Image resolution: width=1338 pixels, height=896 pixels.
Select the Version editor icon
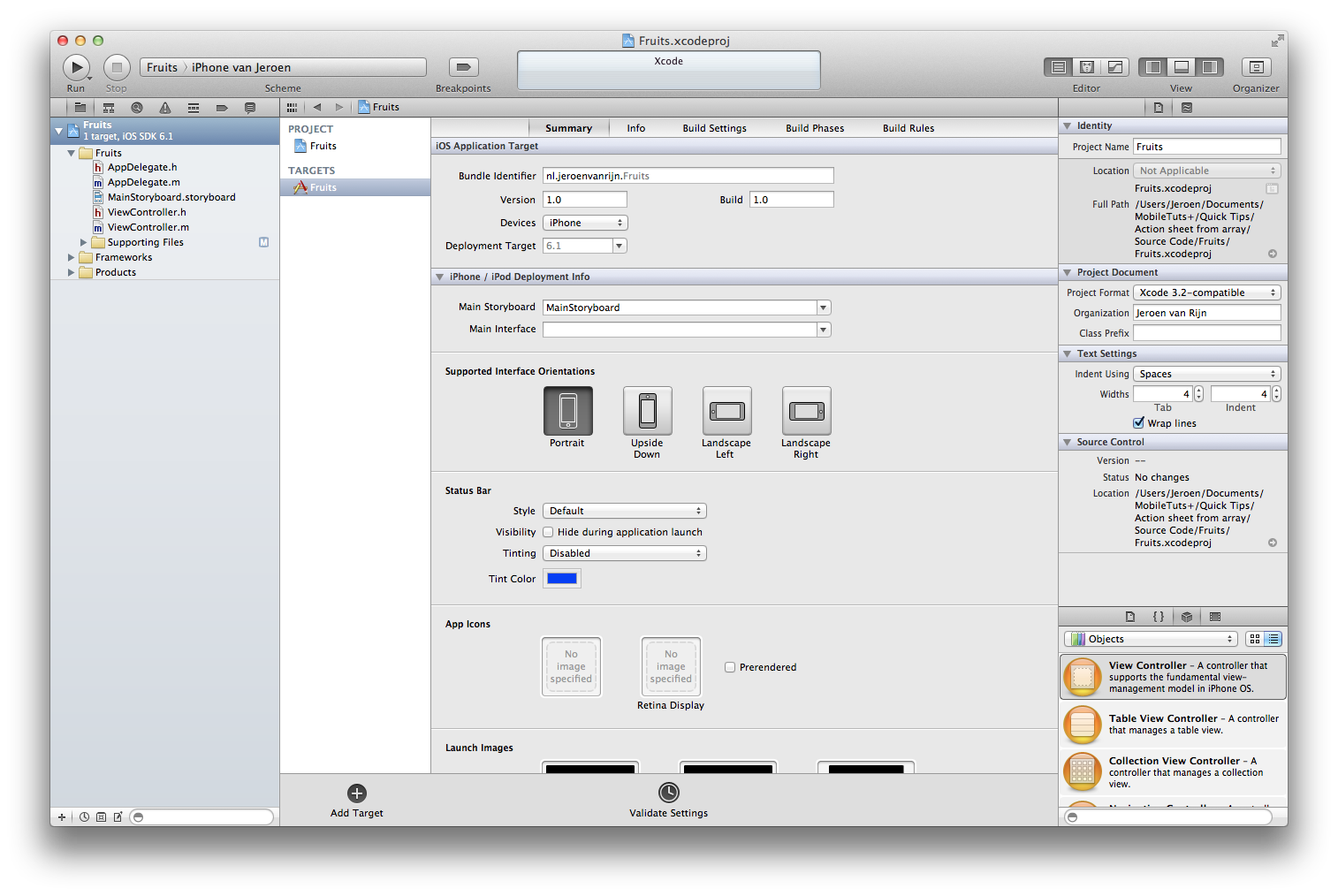[x=1115, y=67]
